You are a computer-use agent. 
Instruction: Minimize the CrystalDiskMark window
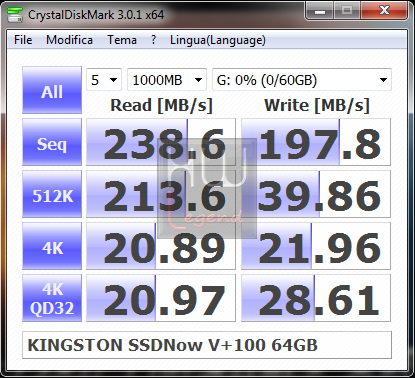click(319, 11)
